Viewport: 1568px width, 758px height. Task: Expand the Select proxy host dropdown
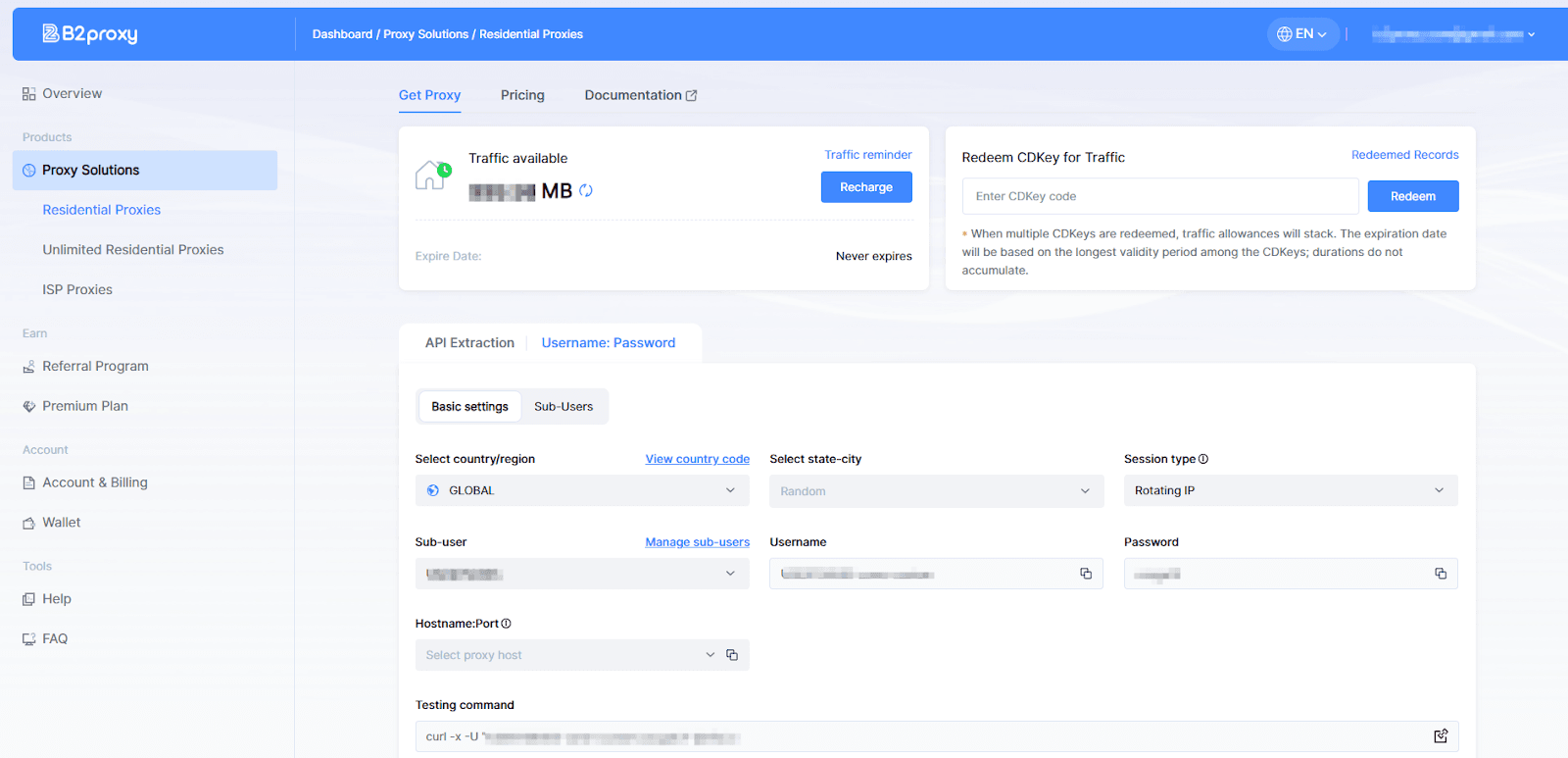tap(568, 655)
